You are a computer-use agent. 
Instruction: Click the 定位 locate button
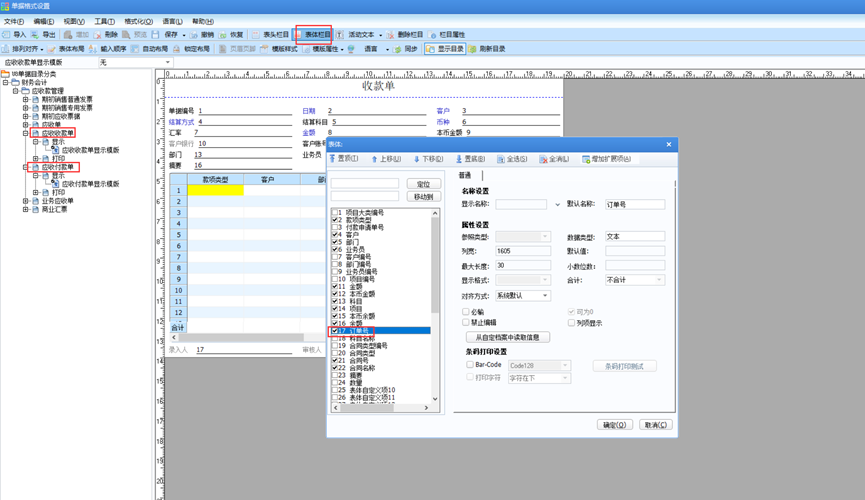(x=424, y=184)
